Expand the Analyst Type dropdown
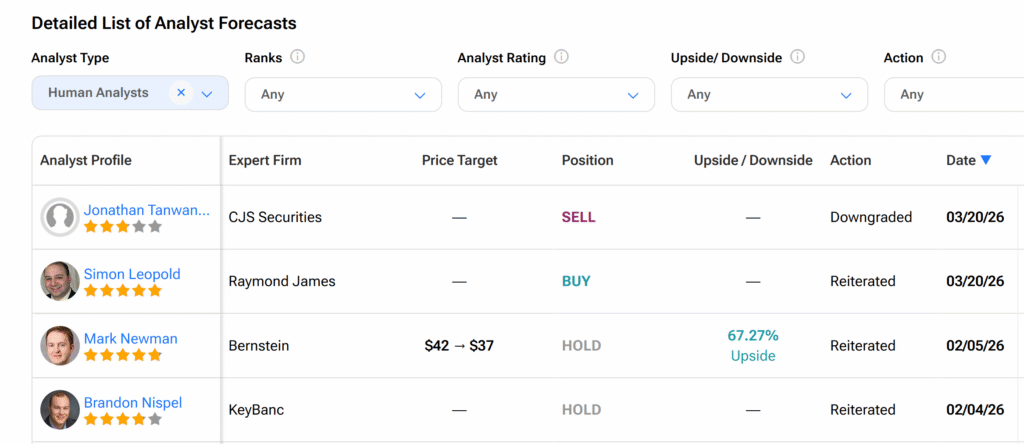Image resolution: width=1024 pixels, height=444 pixels. point(207,94)
